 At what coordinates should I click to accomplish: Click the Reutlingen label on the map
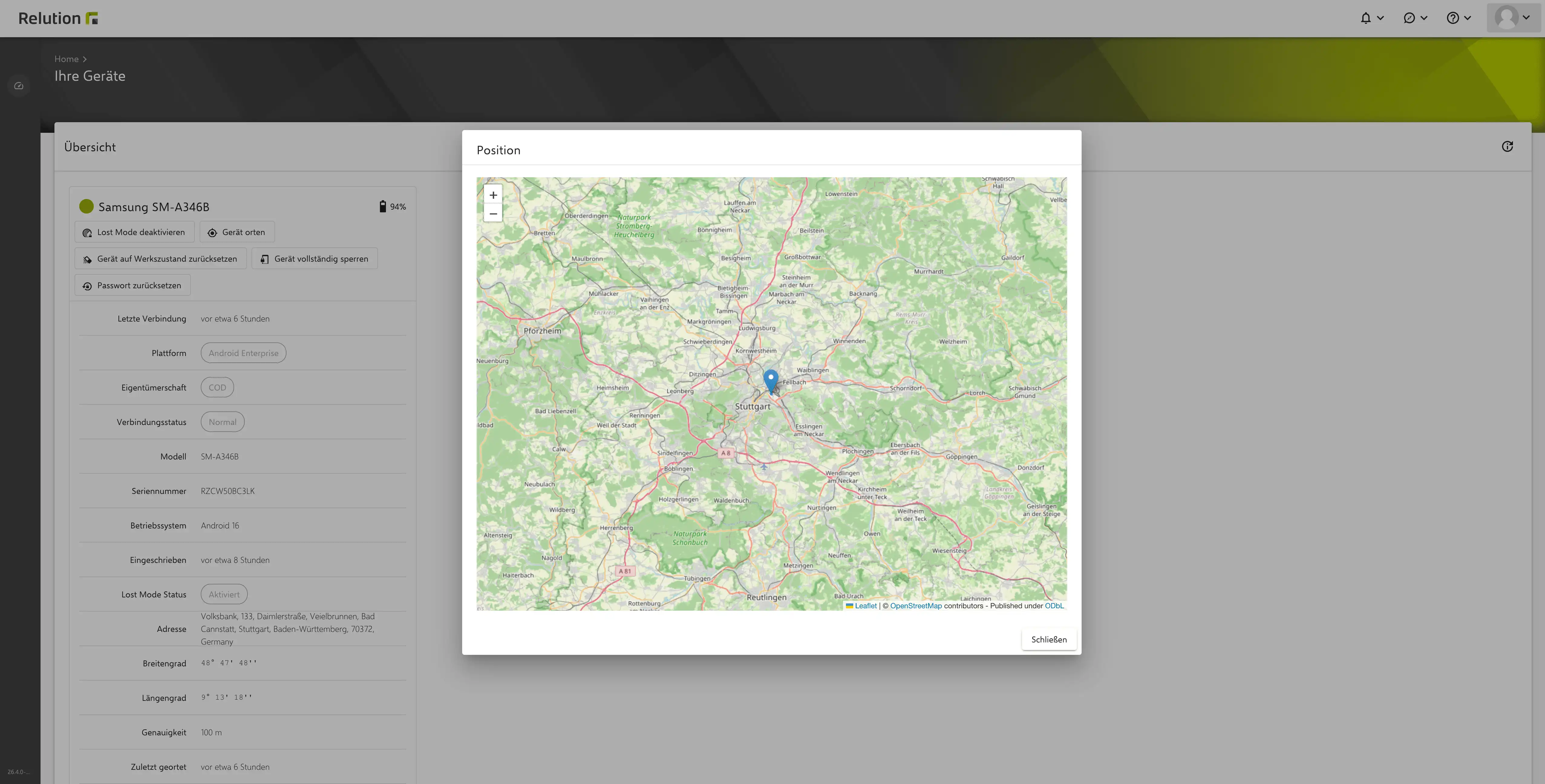click(x=766, y=597)
